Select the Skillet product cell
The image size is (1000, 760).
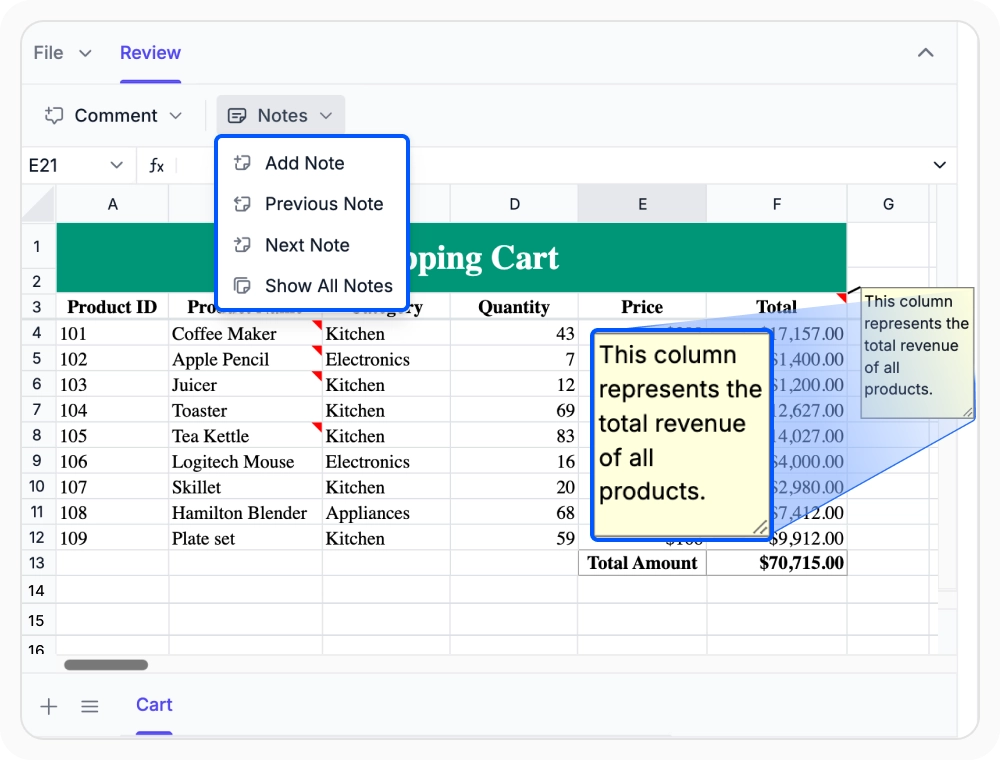[x=246, y=487]
